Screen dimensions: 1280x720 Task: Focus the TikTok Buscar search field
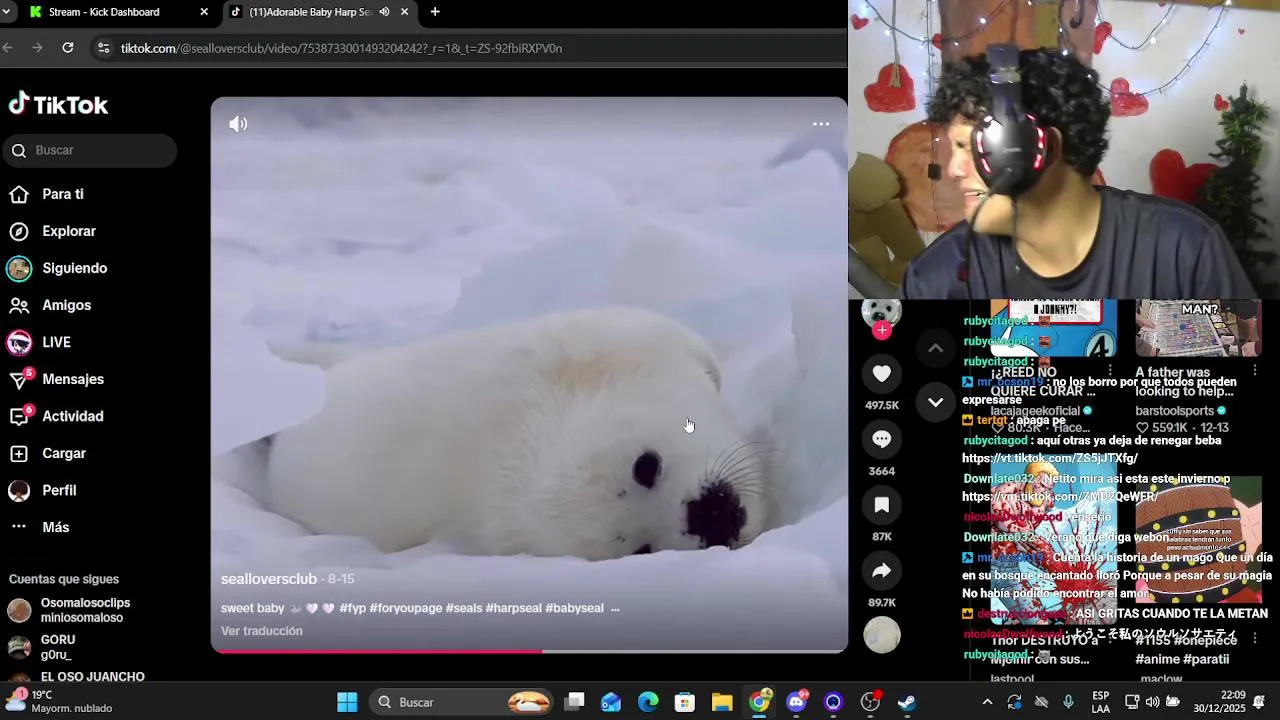click(89, 150)
